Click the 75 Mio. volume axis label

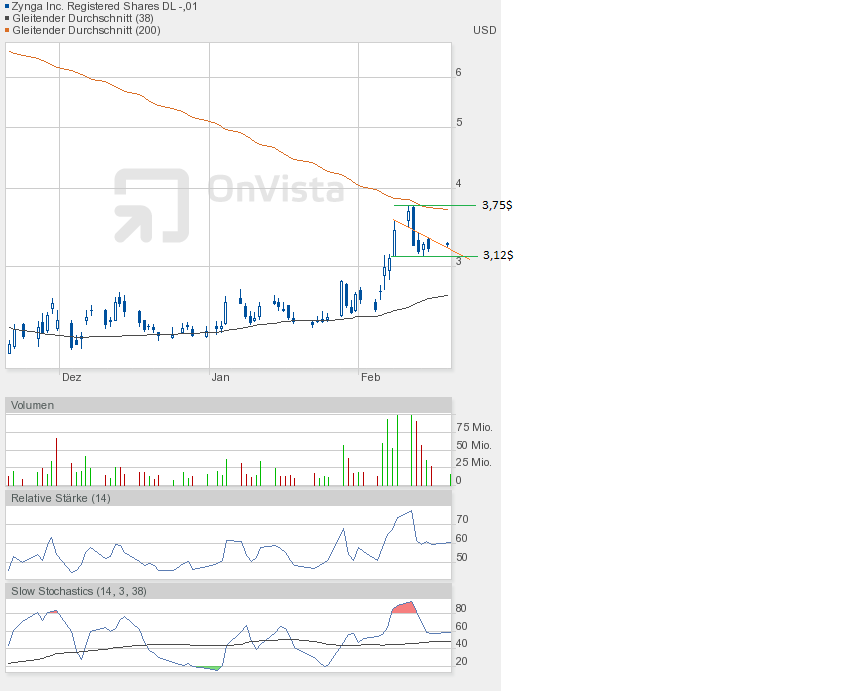(x=473, y=427)
